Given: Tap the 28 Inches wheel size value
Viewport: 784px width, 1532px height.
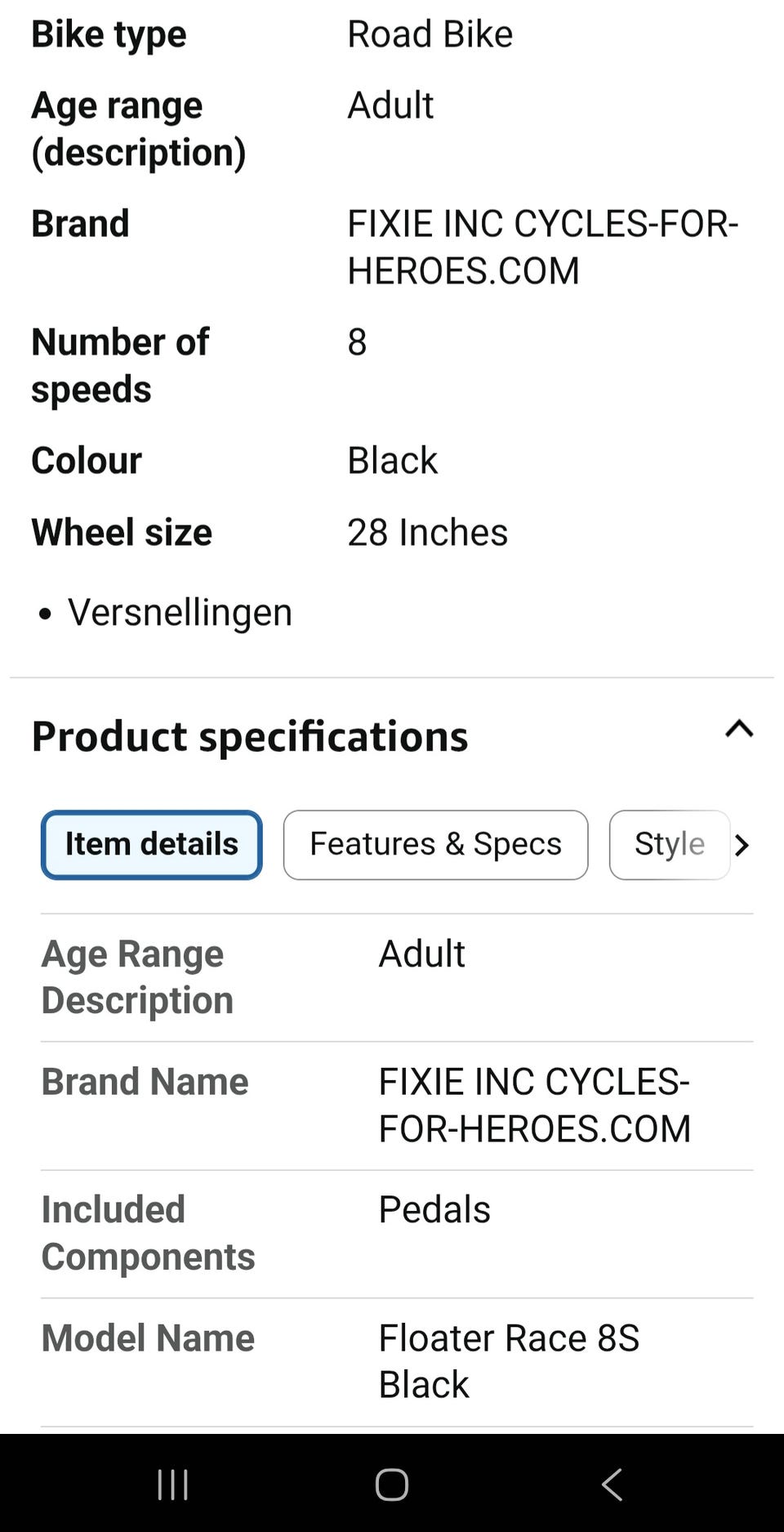Looking at the screenshot, I should [427, 533].
